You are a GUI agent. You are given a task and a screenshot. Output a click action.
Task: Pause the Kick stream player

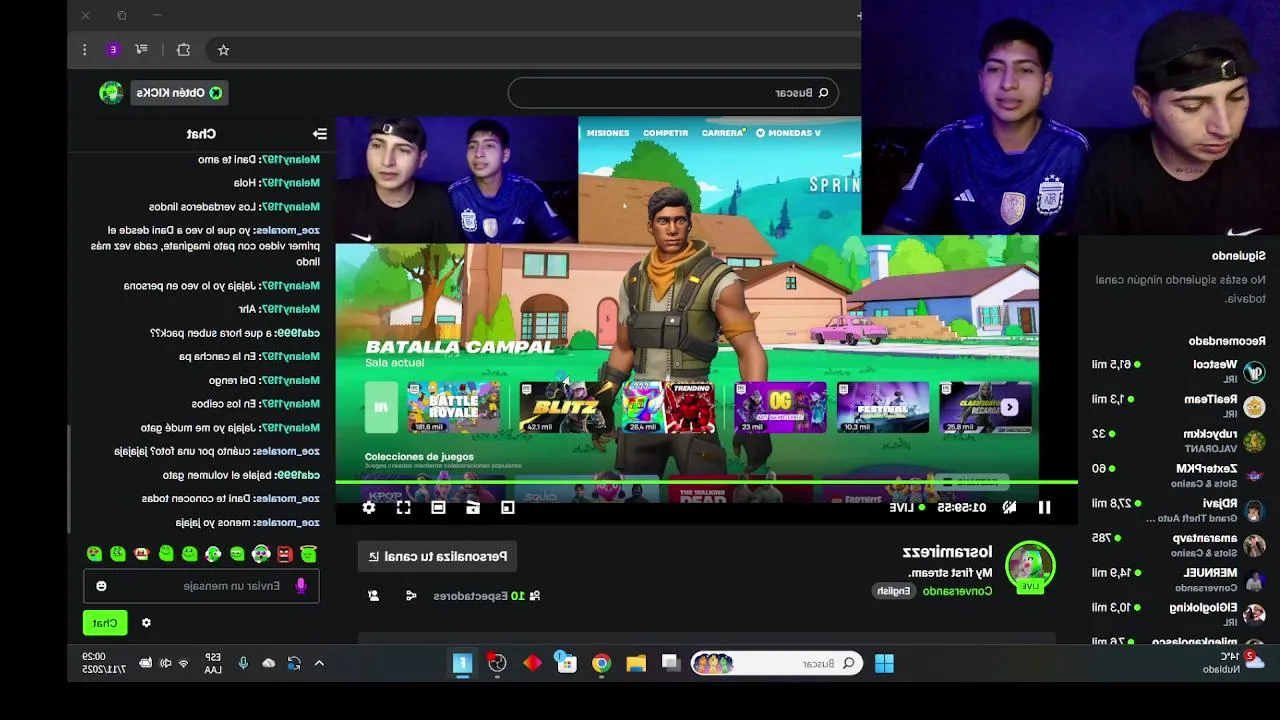pos(1044,508)
